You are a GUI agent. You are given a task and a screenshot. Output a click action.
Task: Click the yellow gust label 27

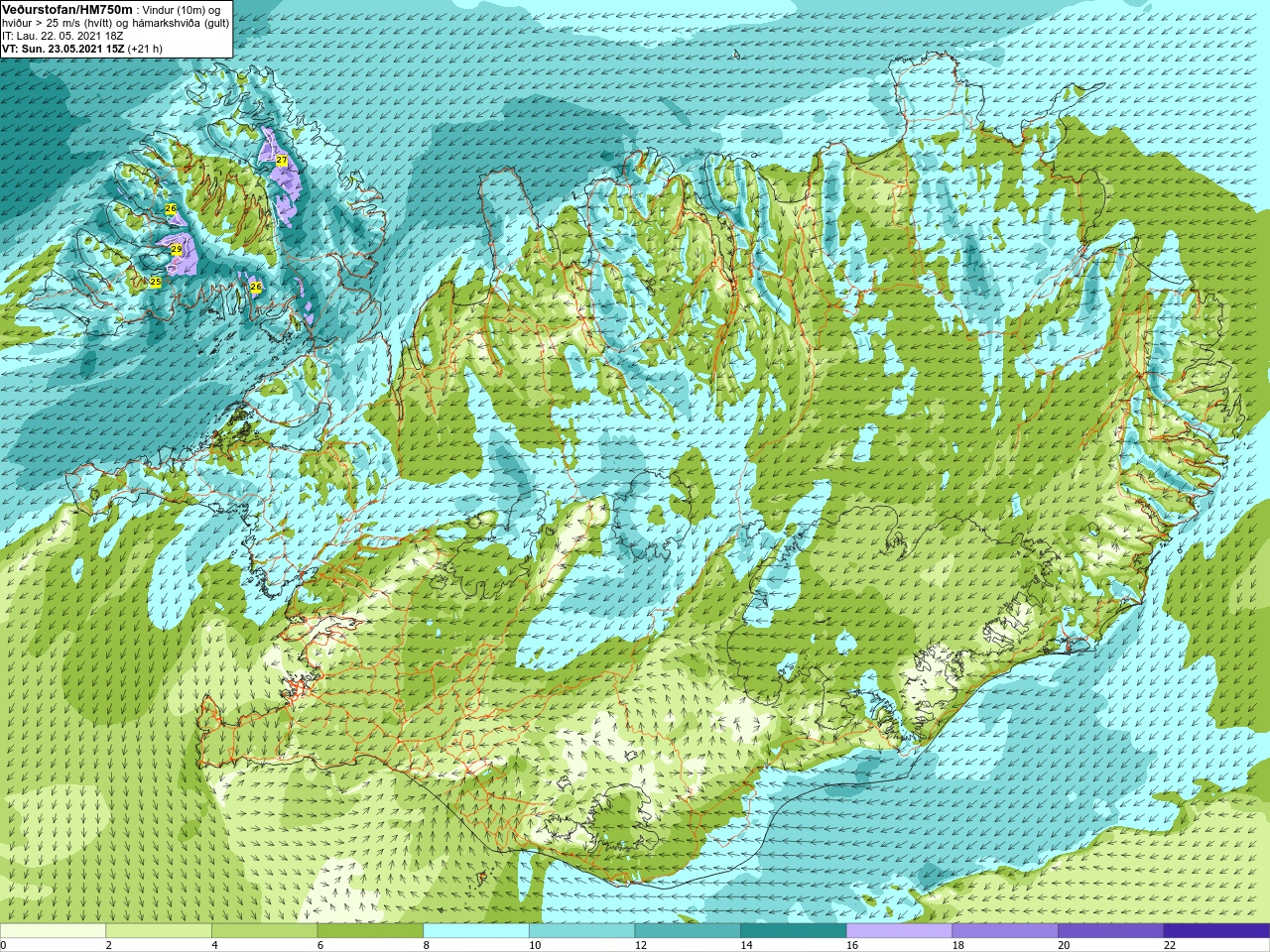[282, 161]
